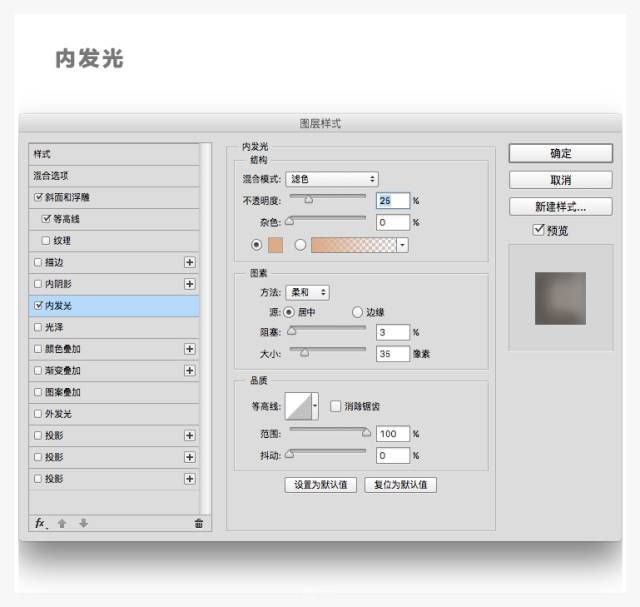Click the 设置为默认值 button

pos(320,485)
